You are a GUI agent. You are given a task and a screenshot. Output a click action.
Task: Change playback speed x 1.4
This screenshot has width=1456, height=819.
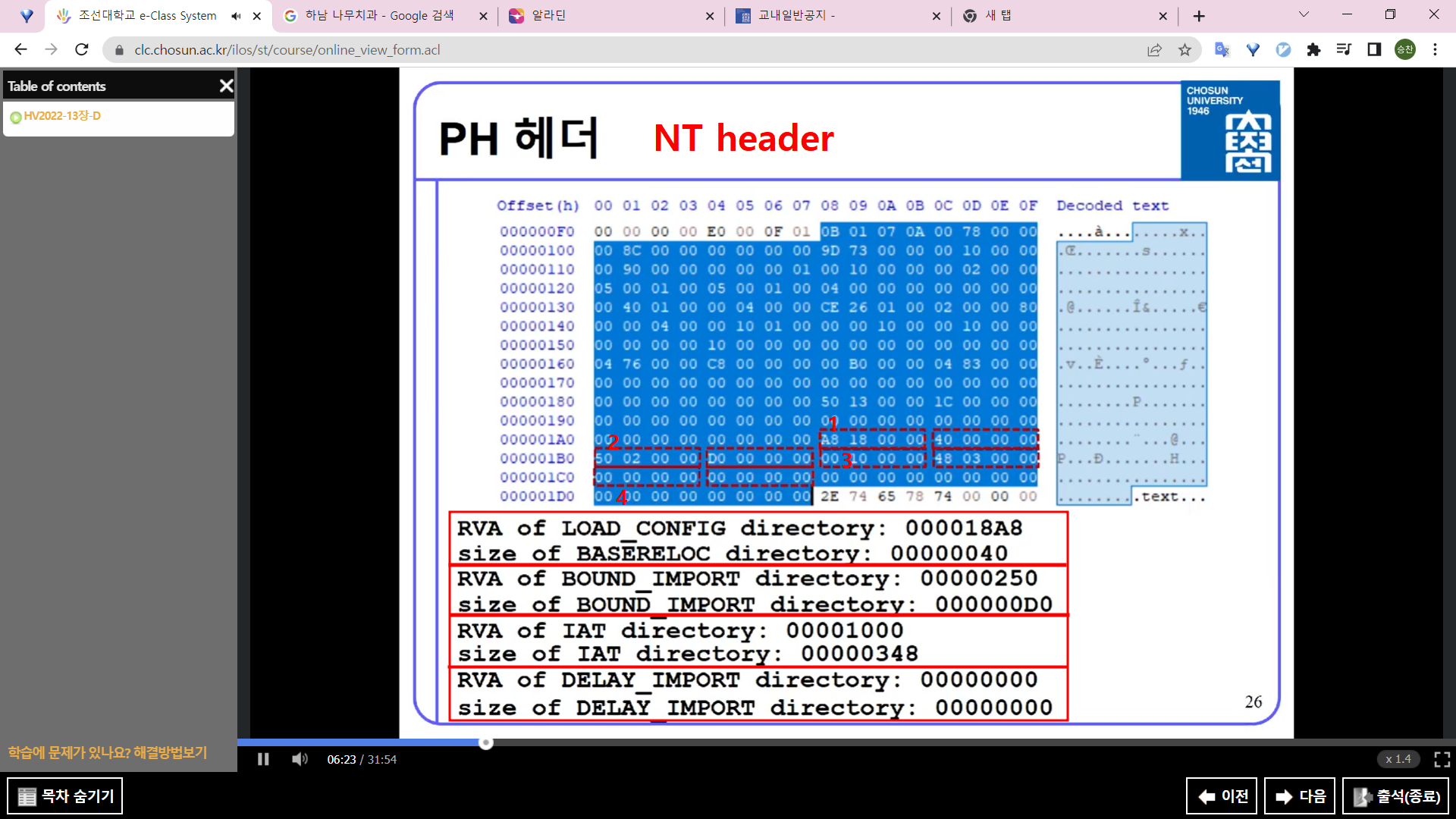[1398, 759]
